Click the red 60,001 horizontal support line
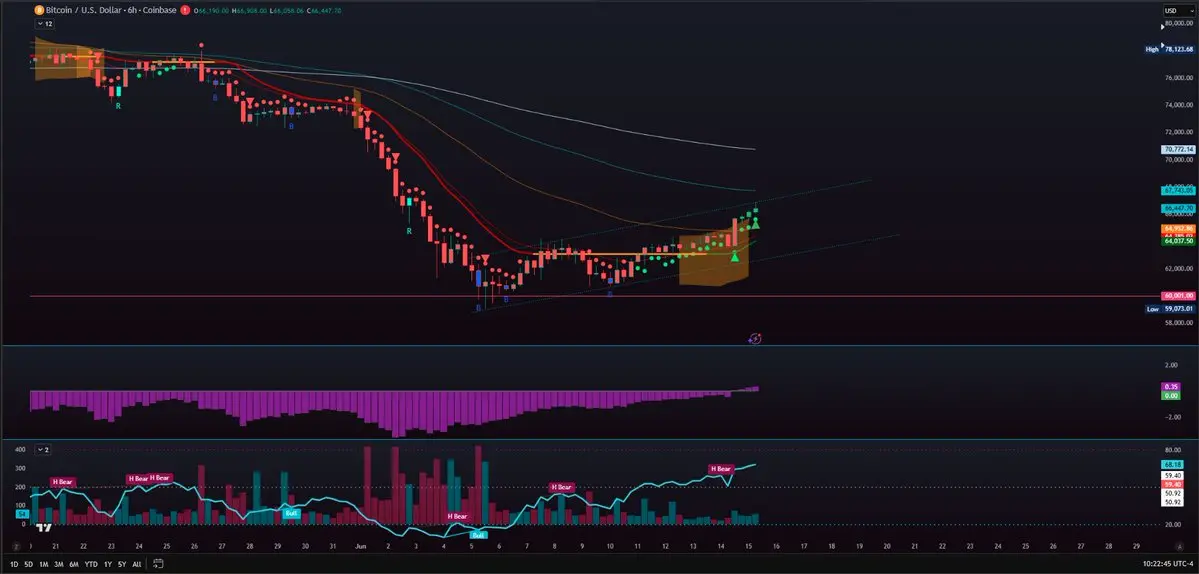 [x=593, y=296]
